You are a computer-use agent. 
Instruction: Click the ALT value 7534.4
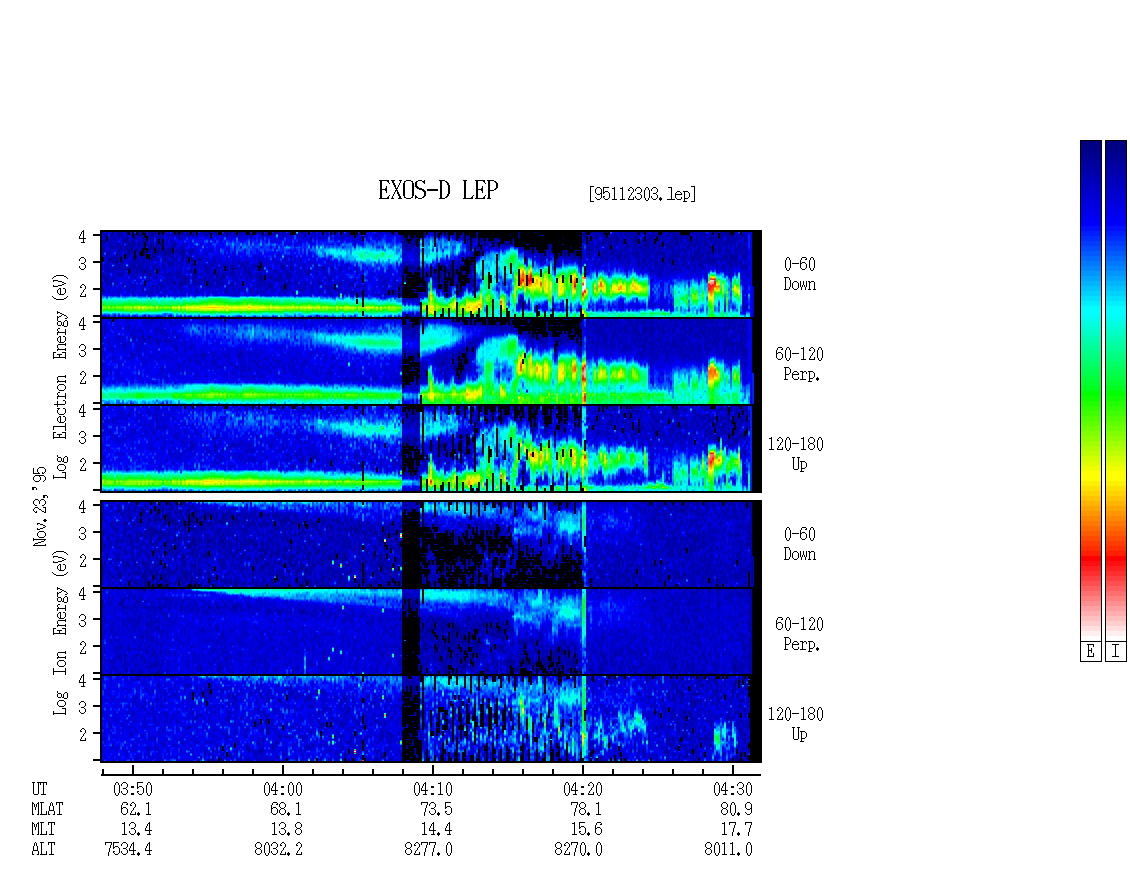pyautogui.click(x=128, y=850)
